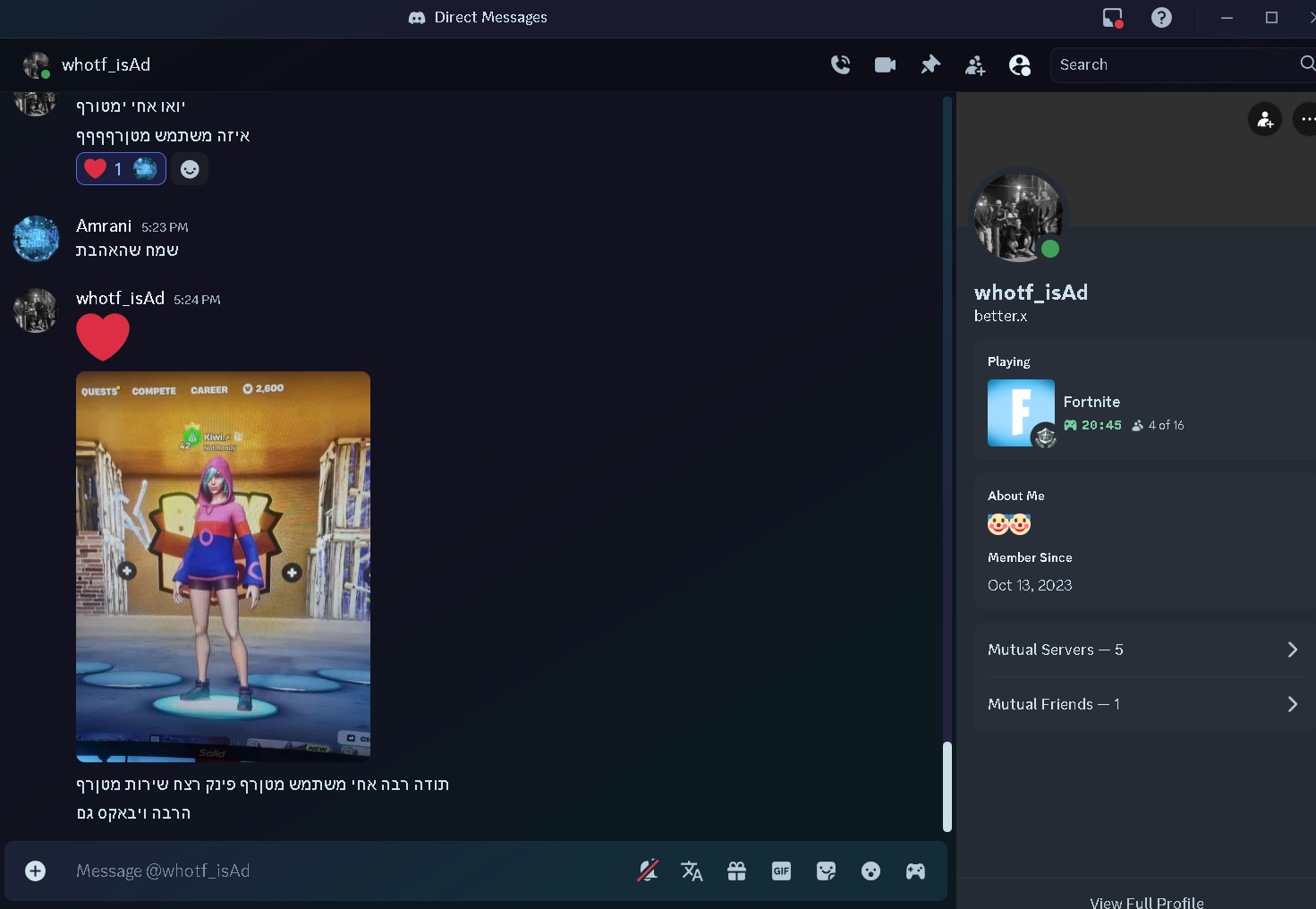Open the game controller apps icon
The image size is (1316, 909).
point(915,871)
